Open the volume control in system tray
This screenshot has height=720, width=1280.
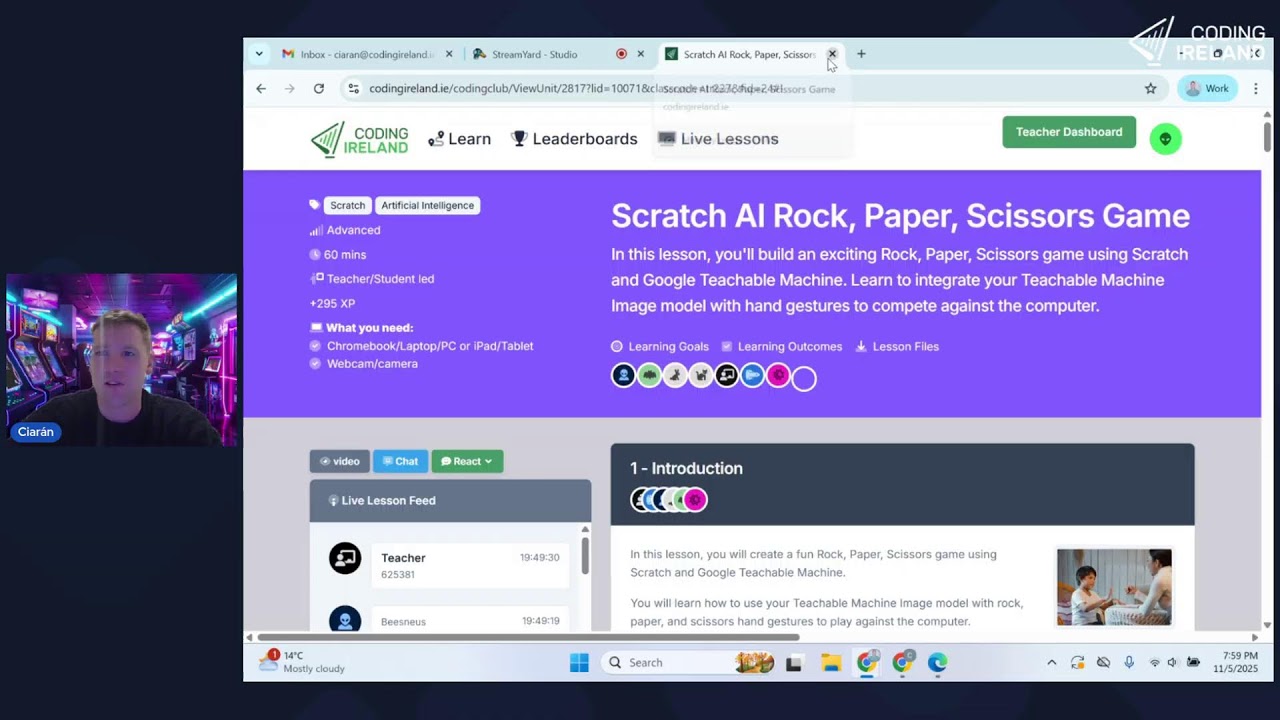coord(1172,662)
